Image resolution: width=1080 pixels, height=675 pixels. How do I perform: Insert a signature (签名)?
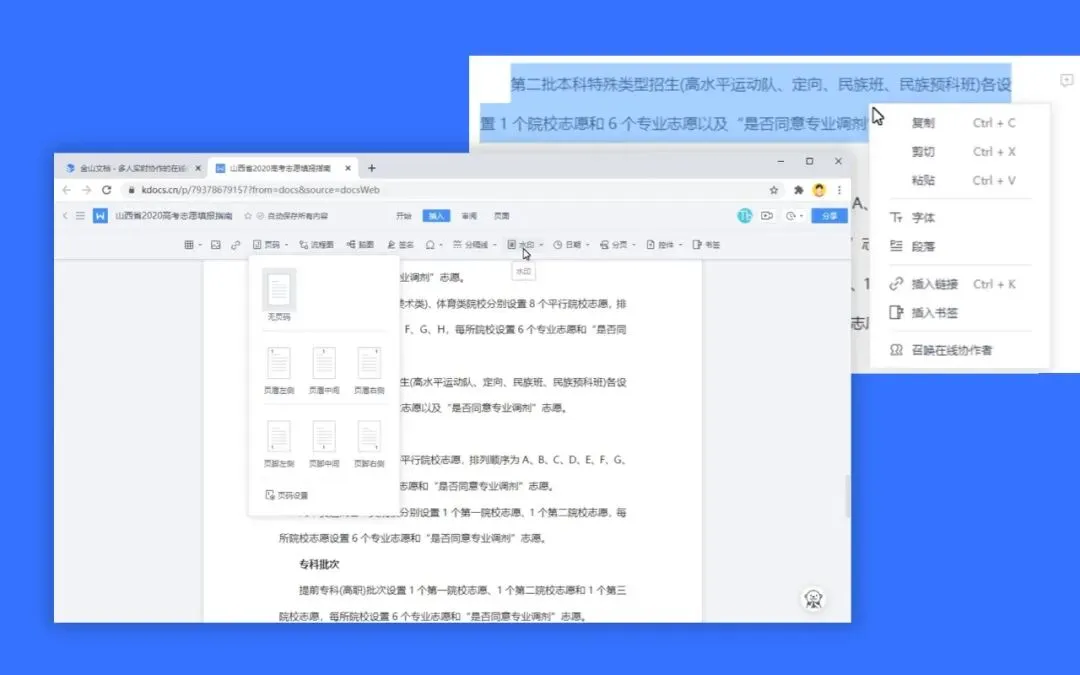tap(400, 245)
